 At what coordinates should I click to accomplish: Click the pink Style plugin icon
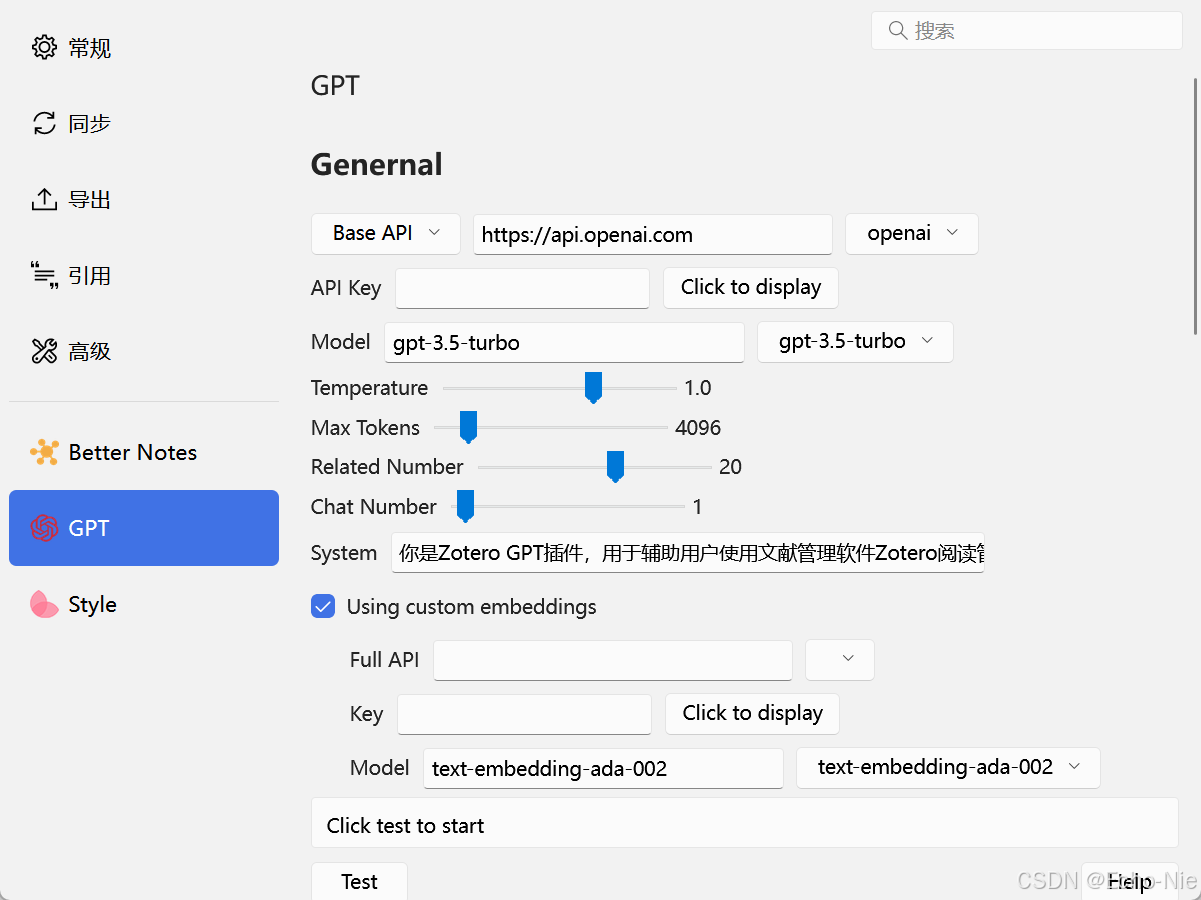(44, 604)
